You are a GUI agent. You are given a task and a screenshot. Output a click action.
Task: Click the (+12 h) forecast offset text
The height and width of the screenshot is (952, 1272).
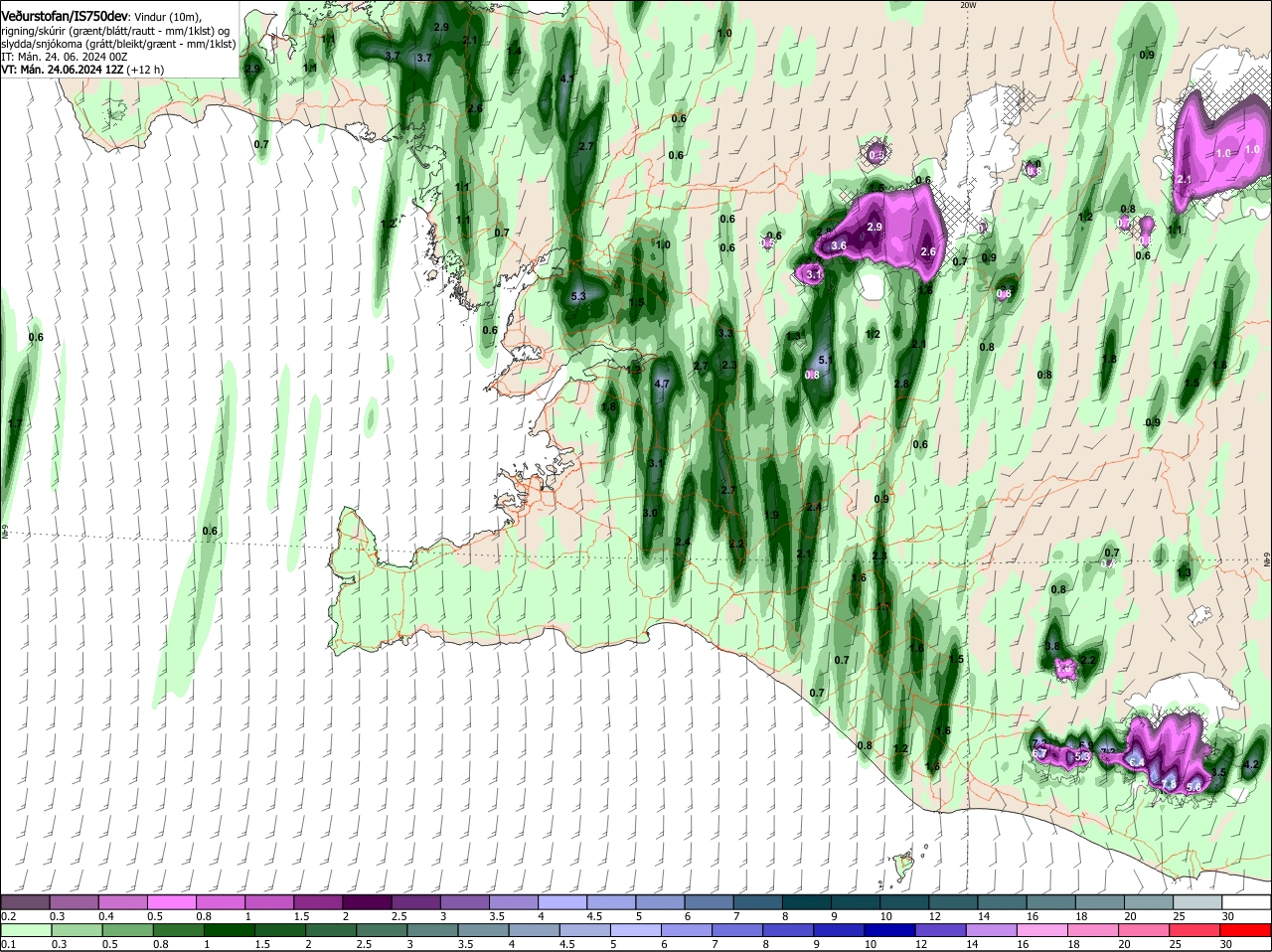tap(145, 70)
